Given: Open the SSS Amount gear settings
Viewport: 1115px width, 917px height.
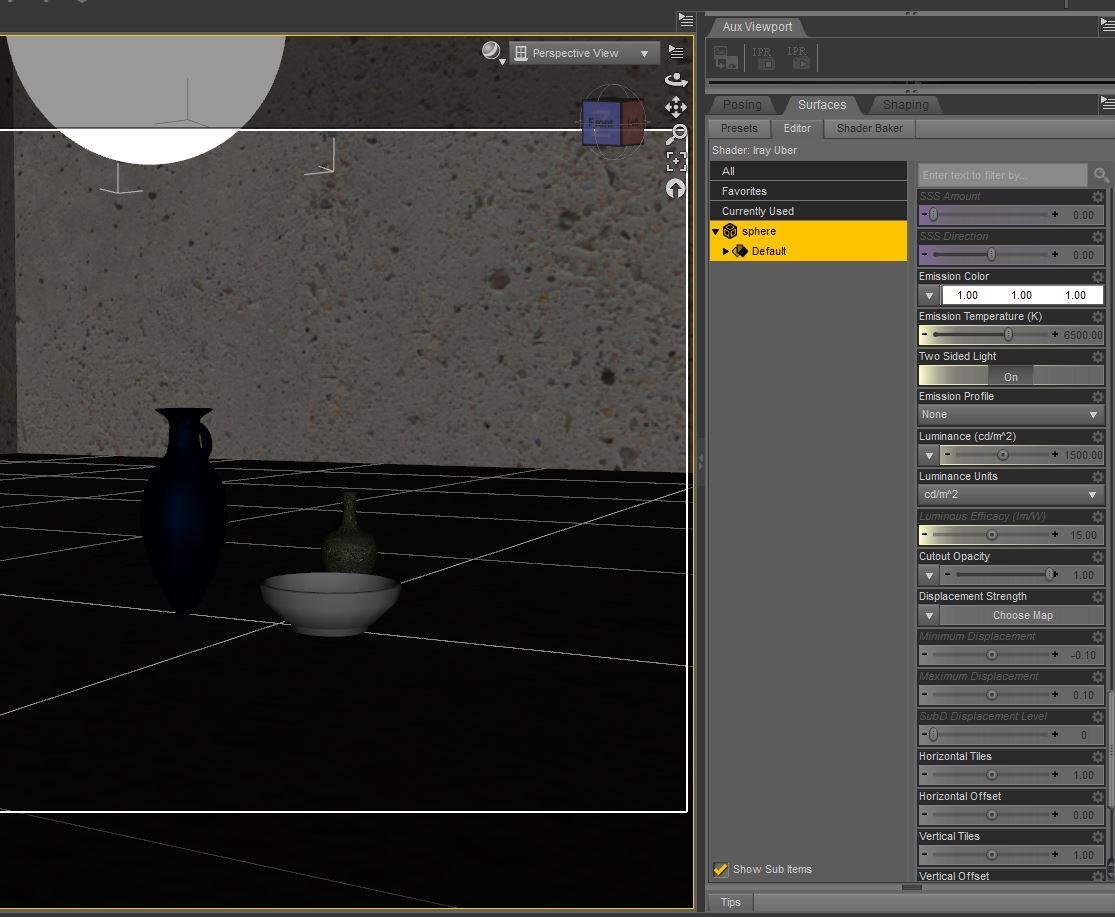Looking at the screenshot, I should pyautogui.click(x=1098, y=196).
